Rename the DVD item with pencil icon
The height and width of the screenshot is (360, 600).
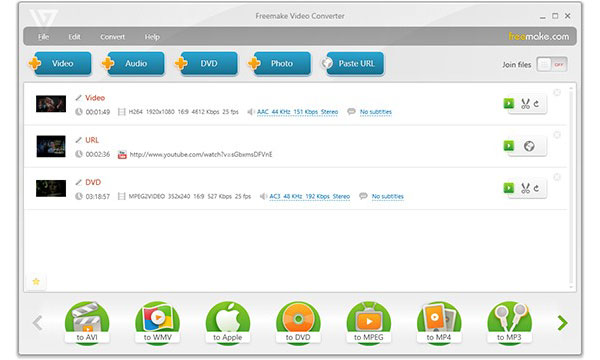[78, 182]
